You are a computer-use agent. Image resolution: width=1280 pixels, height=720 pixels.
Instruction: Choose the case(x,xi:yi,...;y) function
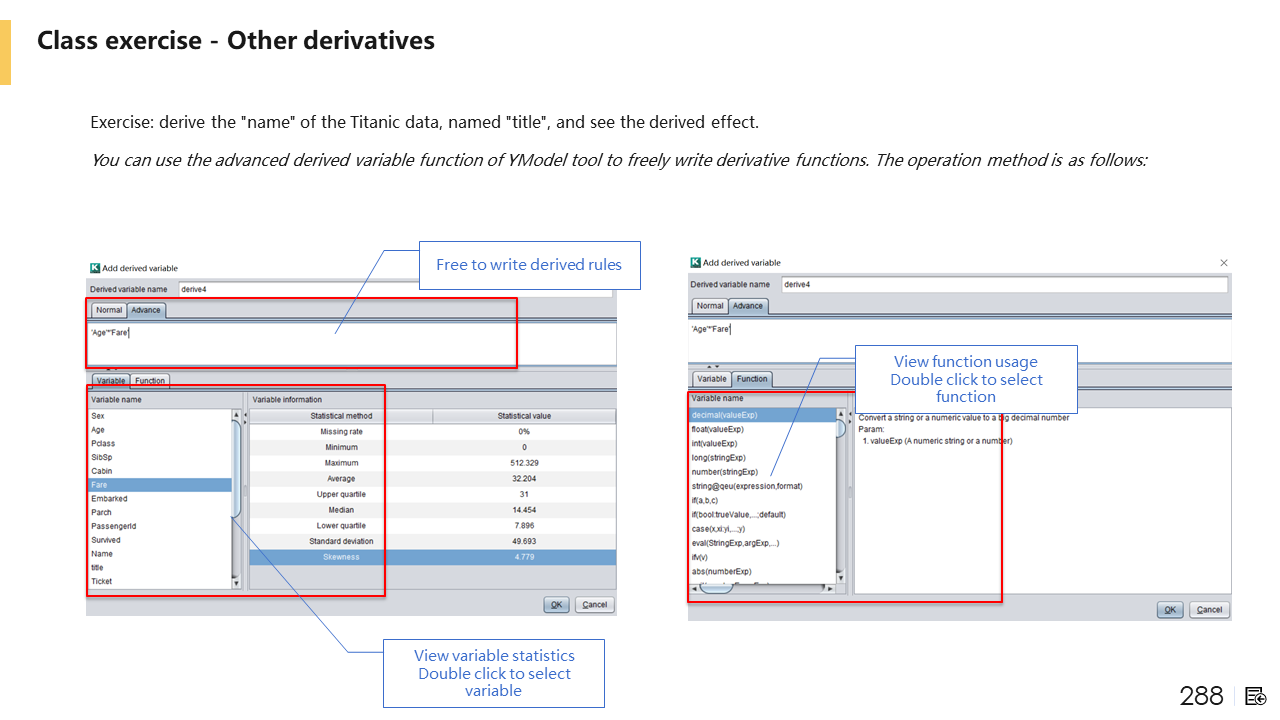coord(718,529)
